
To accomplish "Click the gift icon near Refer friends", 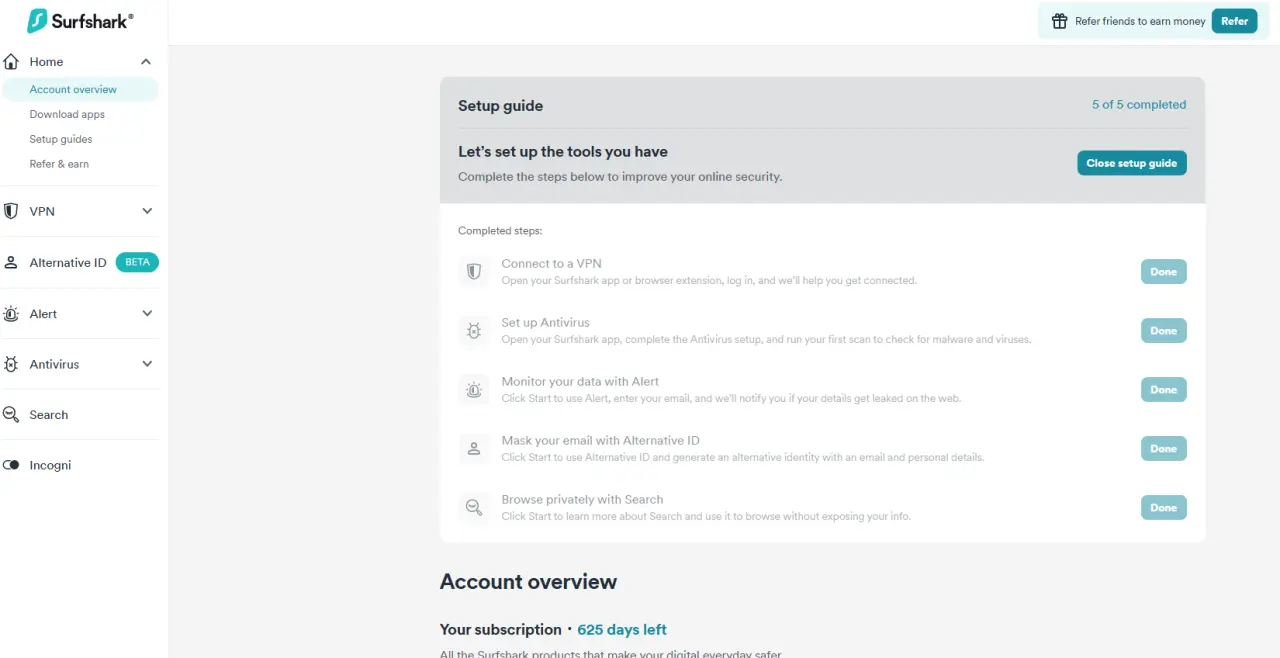I will pyautogui.click(x=1060, y=21).
